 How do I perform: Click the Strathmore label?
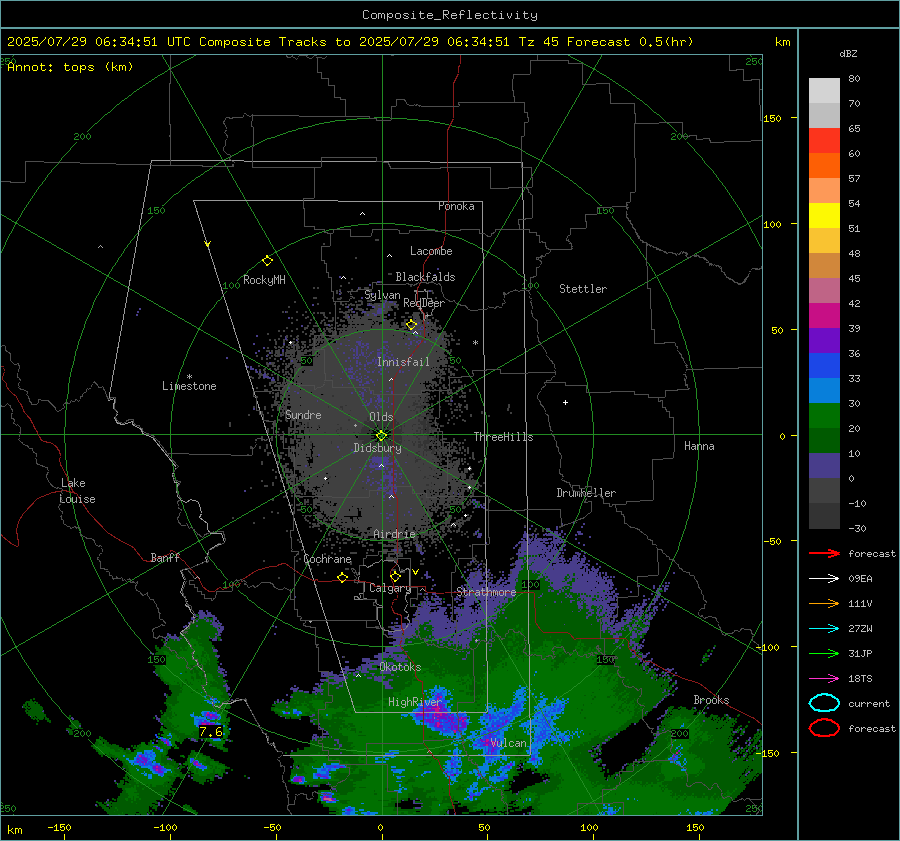point(486,592)
